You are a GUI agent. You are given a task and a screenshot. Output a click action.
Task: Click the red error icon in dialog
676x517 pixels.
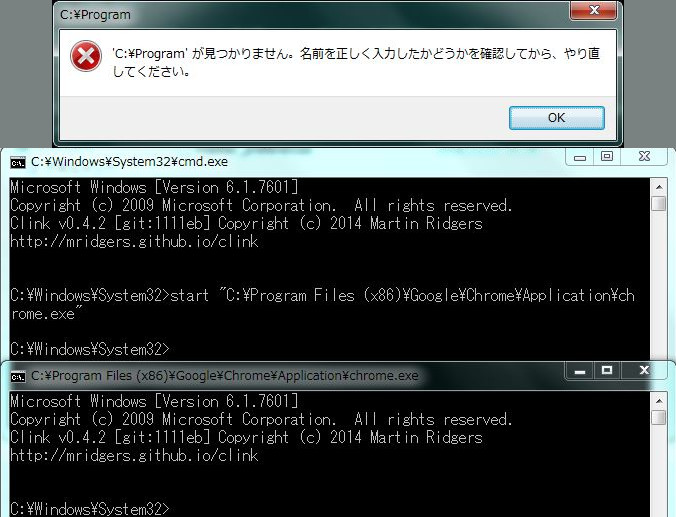[x=86, y=56]
